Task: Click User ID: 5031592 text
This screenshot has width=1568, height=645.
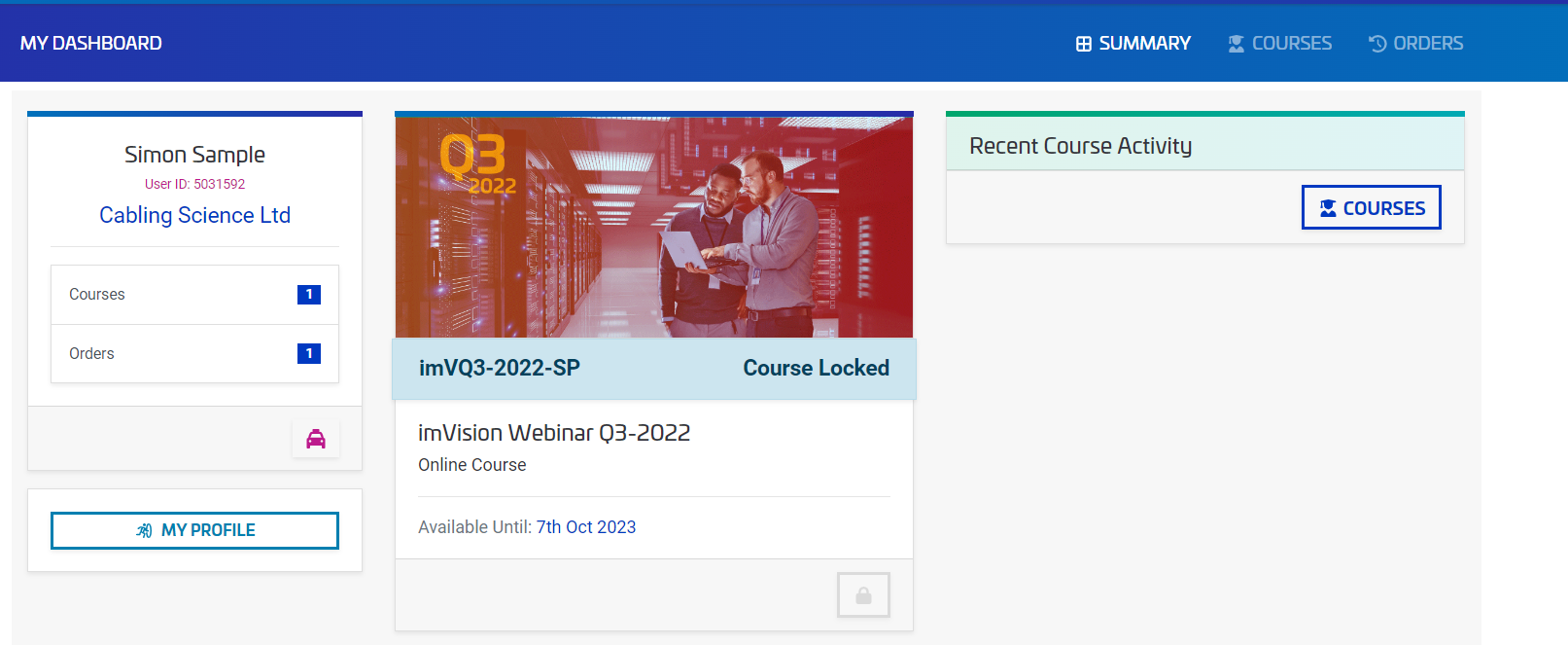Action: click(194, 184)
